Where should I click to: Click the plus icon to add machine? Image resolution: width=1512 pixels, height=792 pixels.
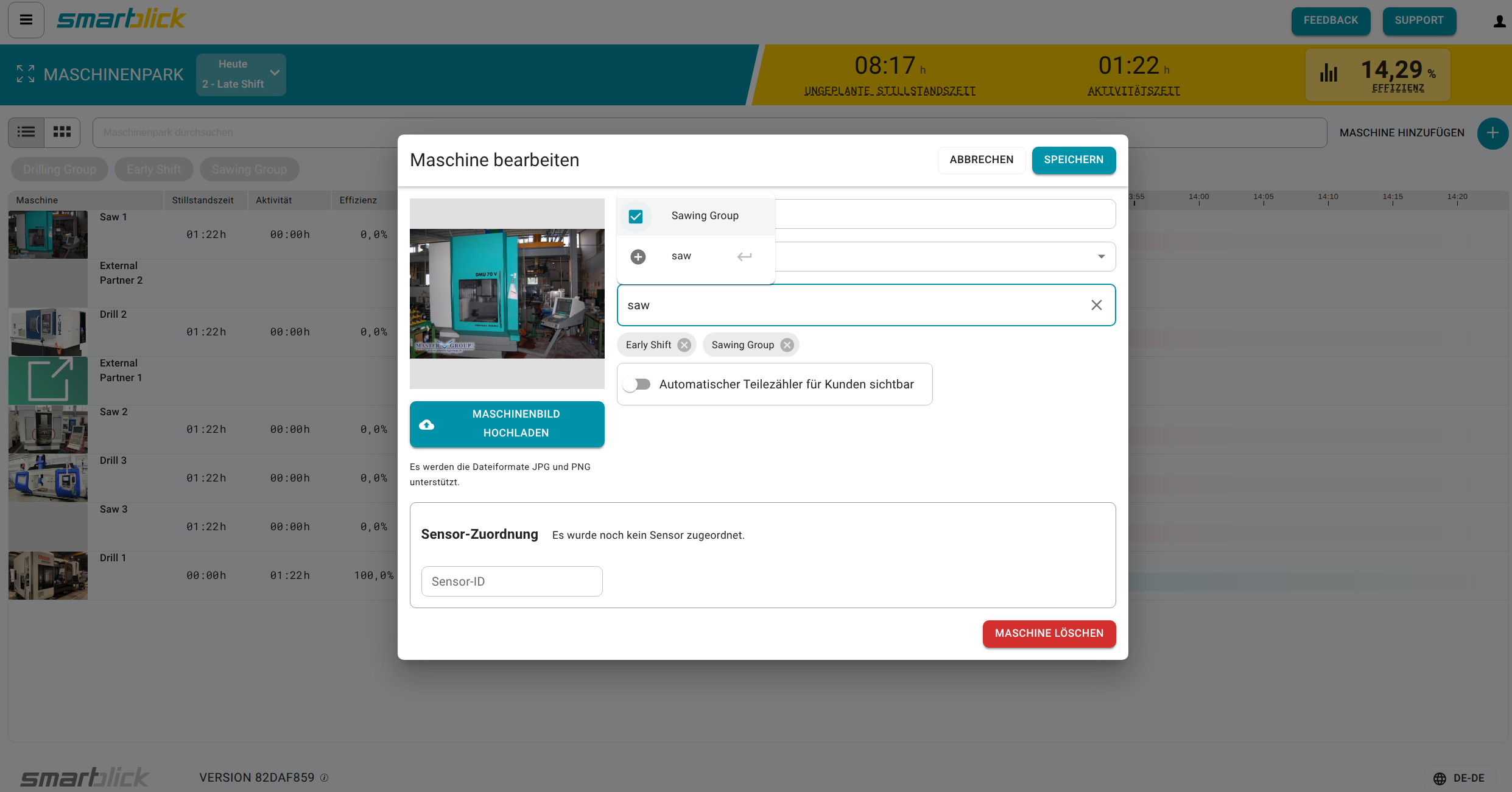coord(1492,133)
